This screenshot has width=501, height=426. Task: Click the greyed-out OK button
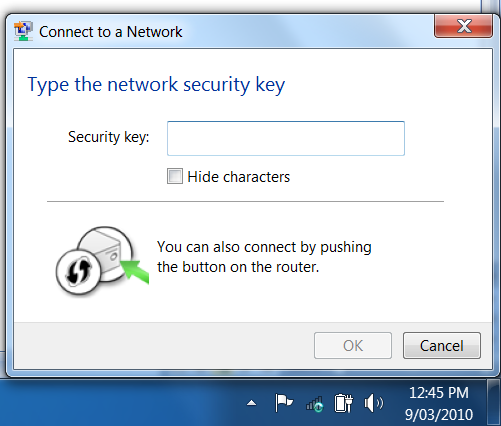[x=353, y=345]
